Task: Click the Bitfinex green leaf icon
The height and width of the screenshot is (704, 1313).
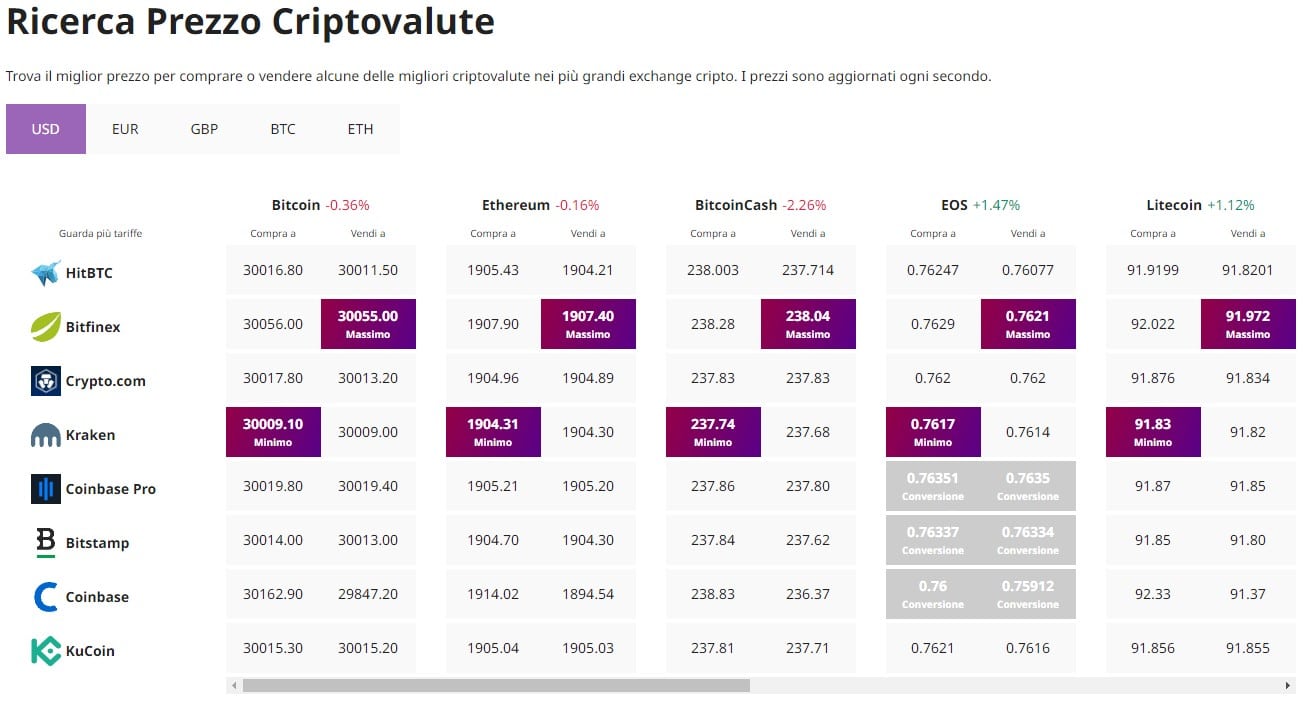Action: tap(46, 327)
